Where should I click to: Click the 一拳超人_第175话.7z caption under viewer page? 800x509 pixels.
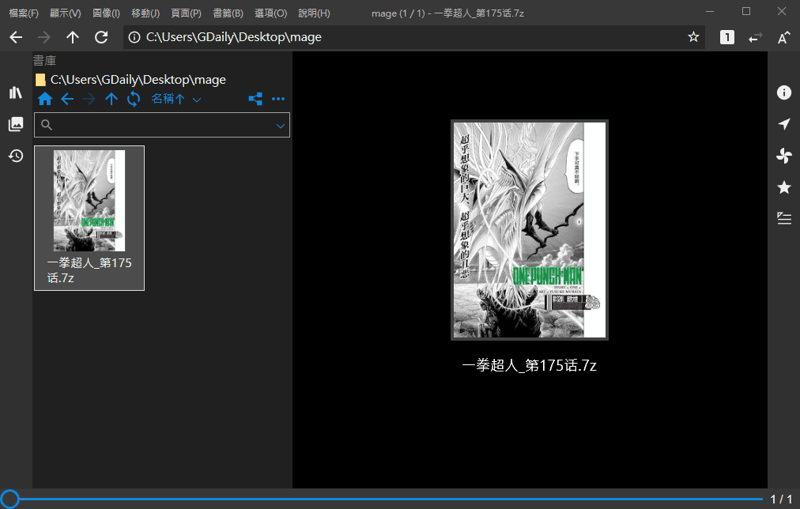click(529, 366)
